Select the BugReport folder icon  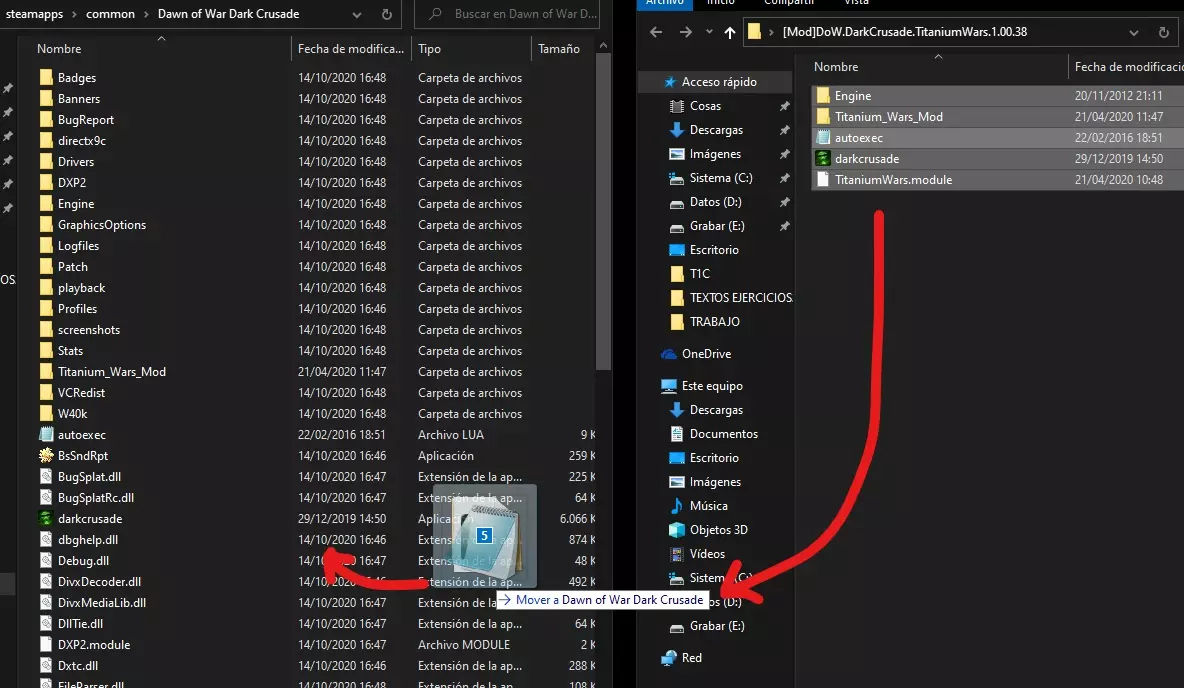(46, 119)
